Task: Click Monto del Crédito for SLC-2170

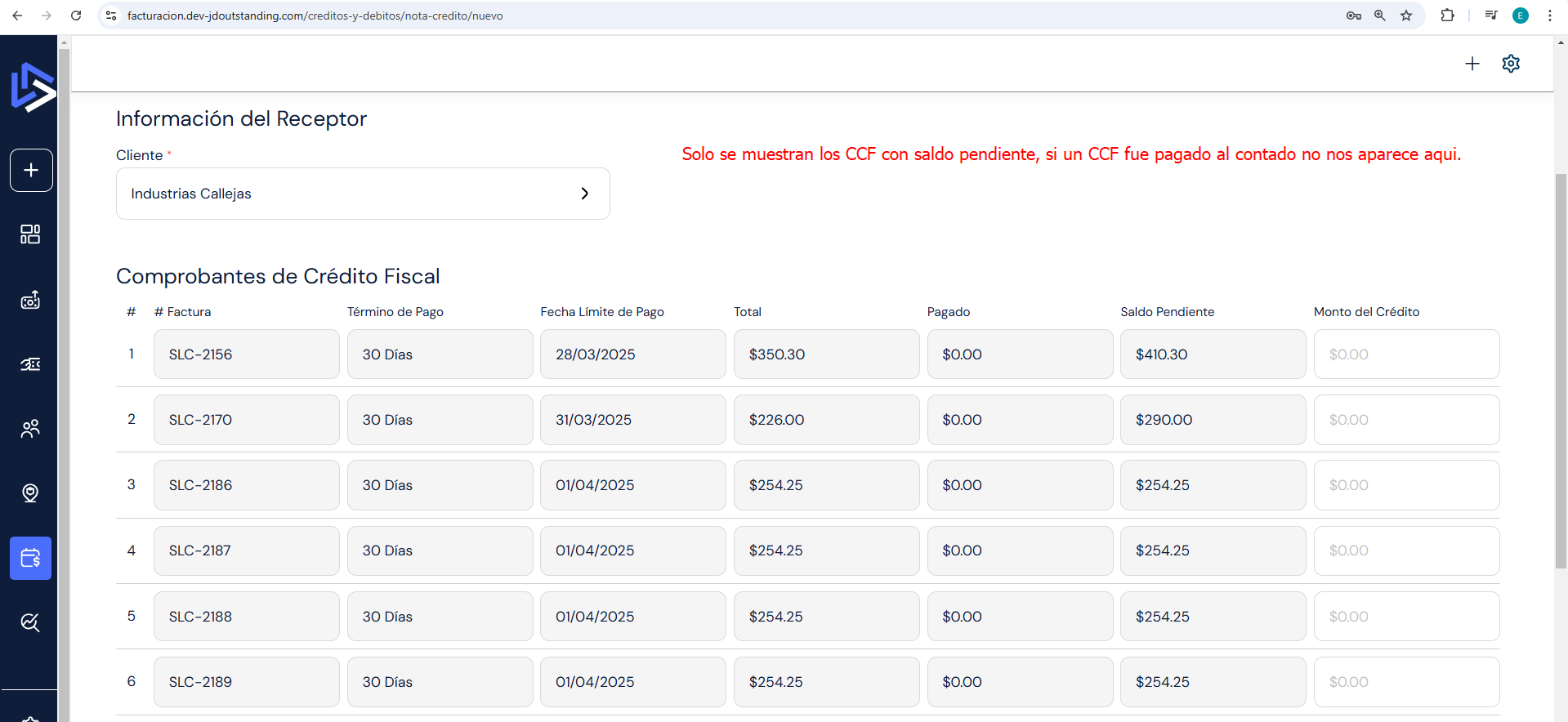Action: 1406,420
